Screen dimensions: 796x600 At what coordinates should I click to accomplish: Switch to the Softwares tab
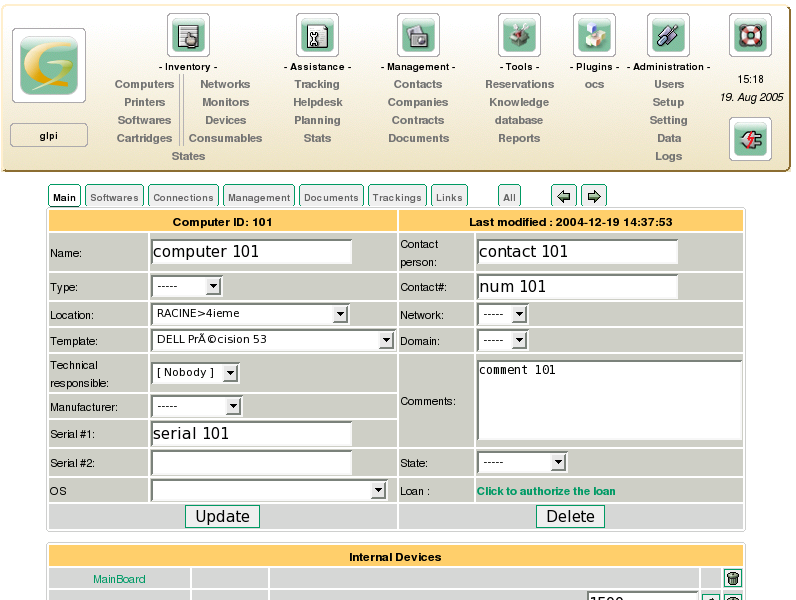click(114, 197)
